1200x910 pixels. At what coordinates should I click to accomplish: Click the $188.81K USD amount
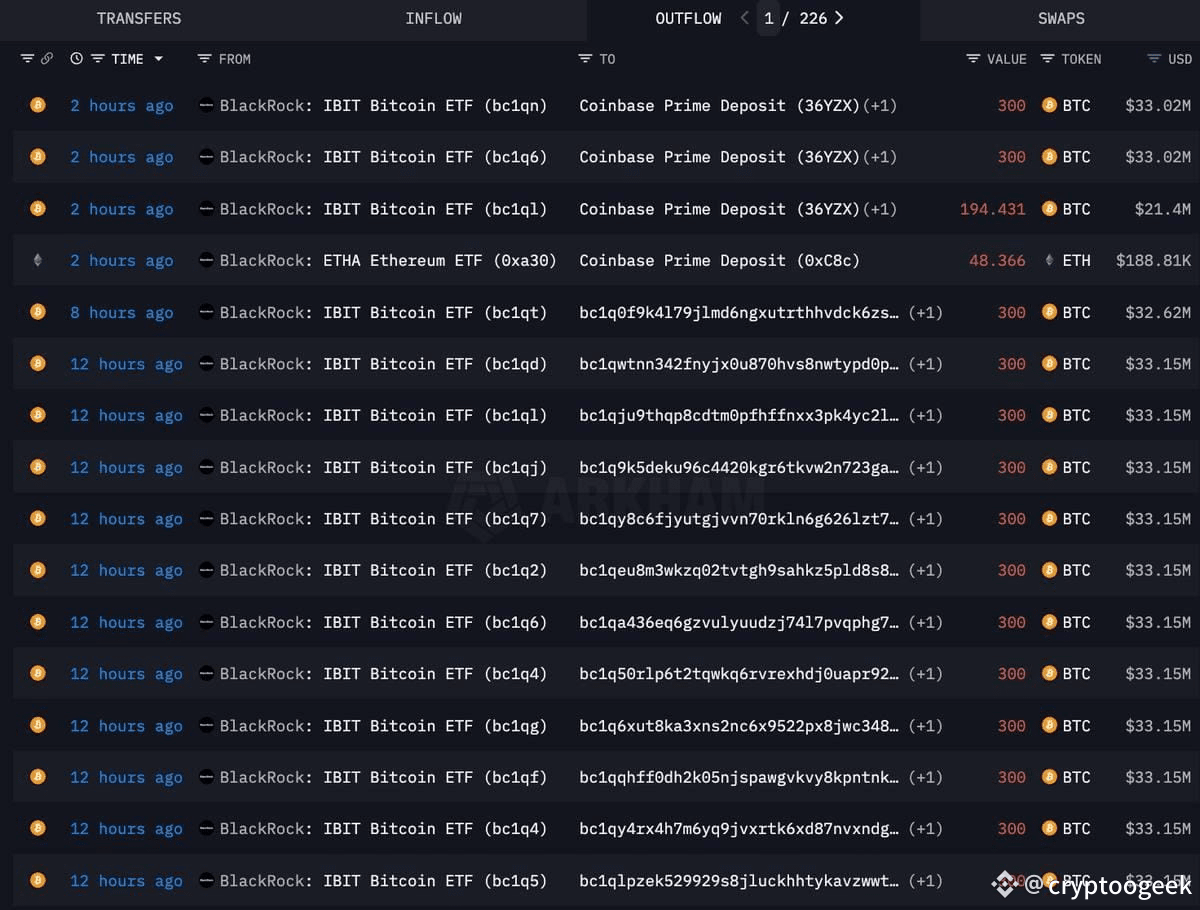tap(1153, 260)
